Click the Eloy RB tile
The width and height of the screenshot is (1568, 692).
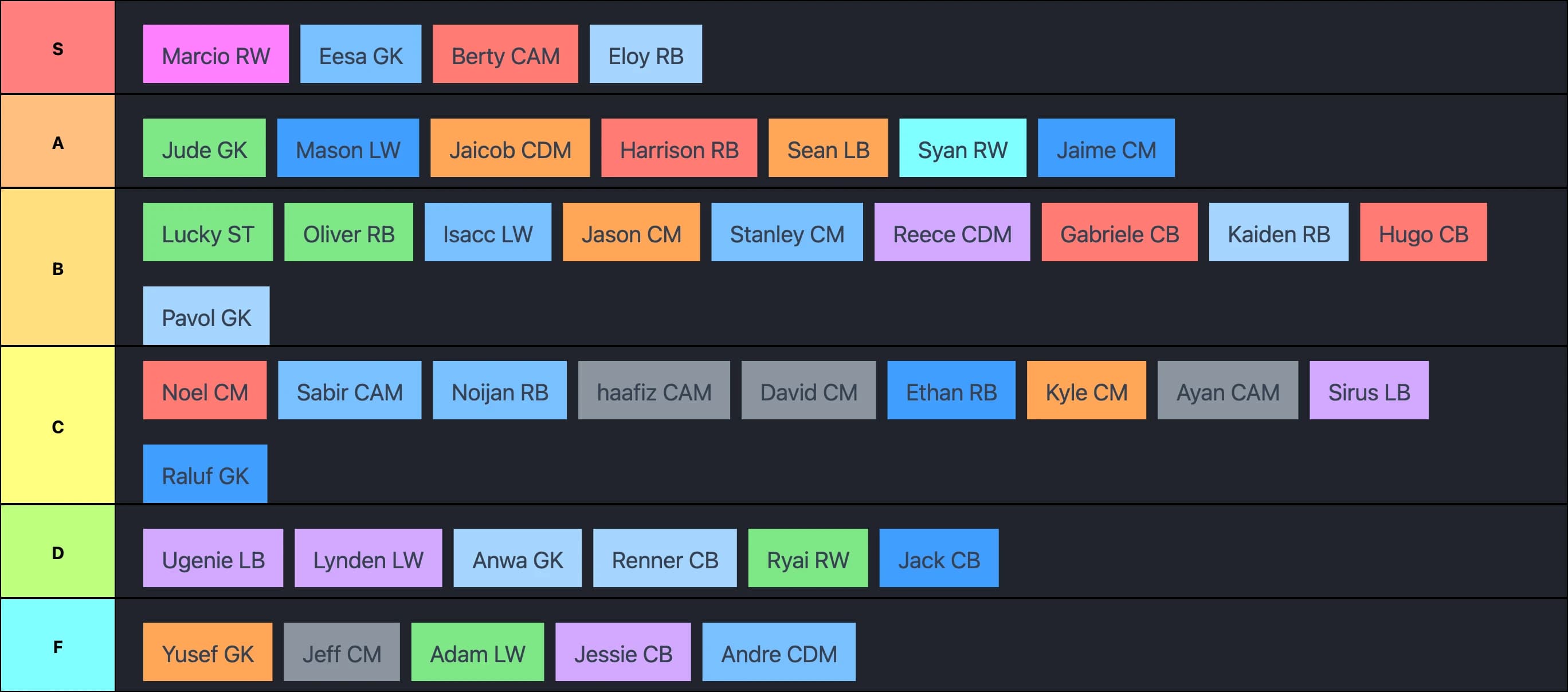click(x=645, y=54)
